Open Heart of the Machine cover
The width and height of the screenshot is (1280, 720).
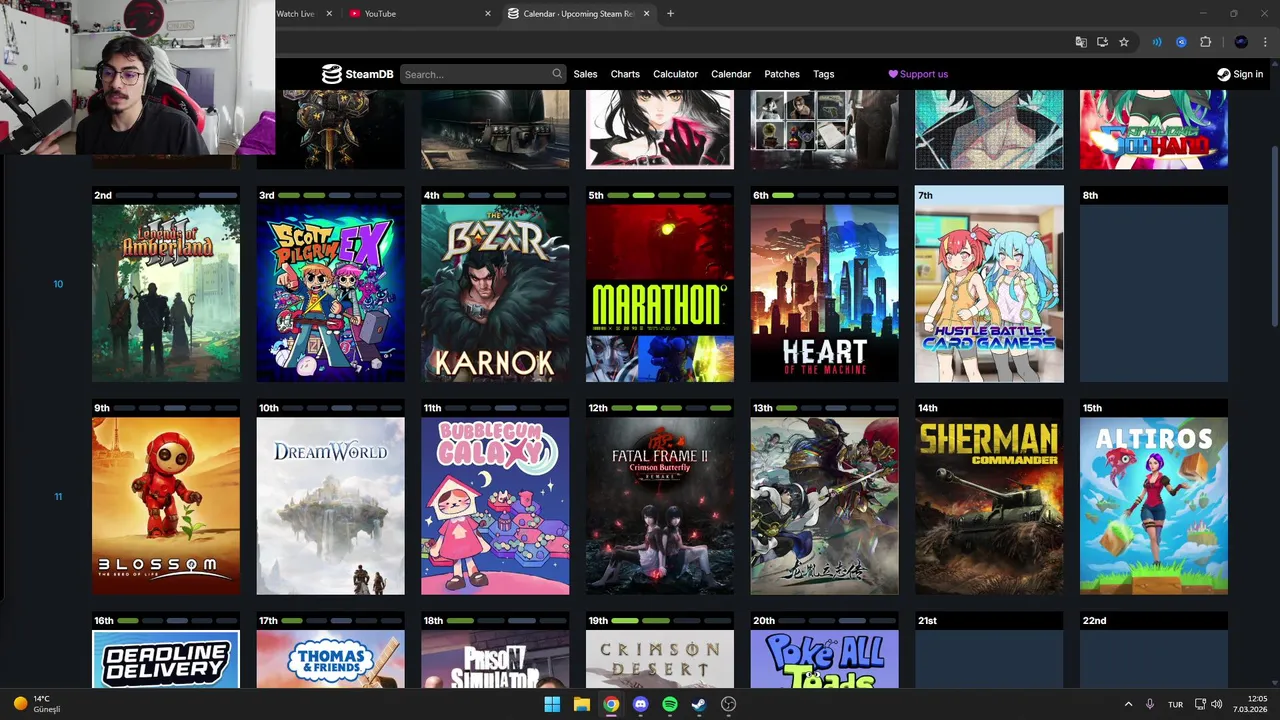(x=825, y=293)
